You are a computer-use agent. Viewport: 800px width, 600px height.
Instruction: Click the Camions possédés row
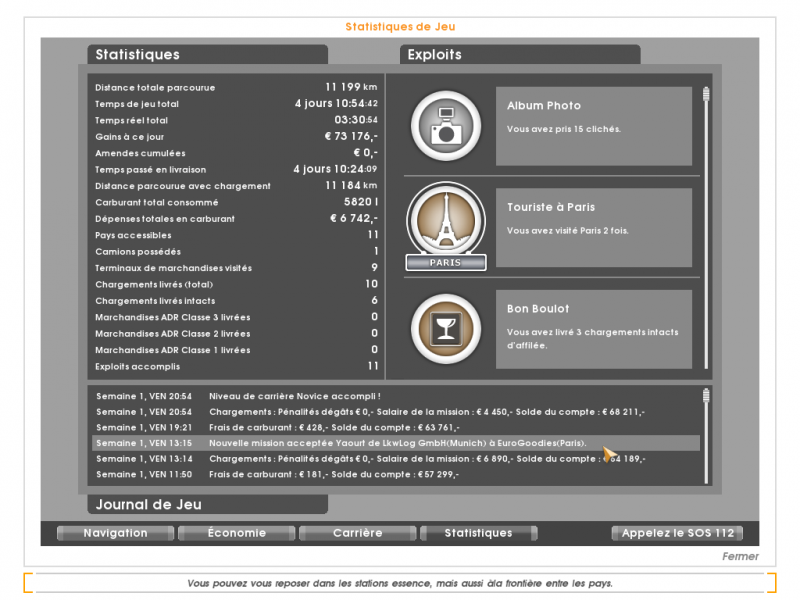click(x=236, y=251)
